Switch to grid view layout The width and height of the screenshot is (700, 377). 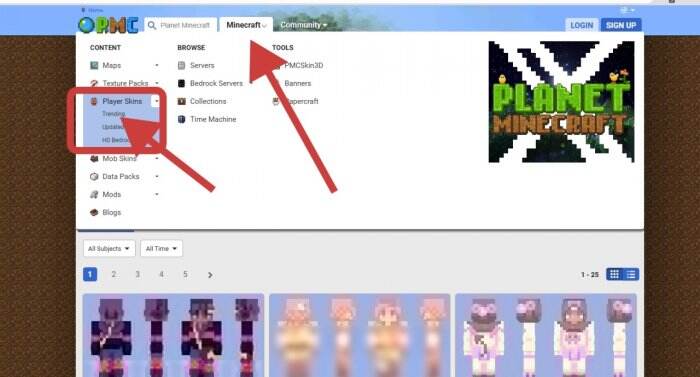(x=614, y=274)
